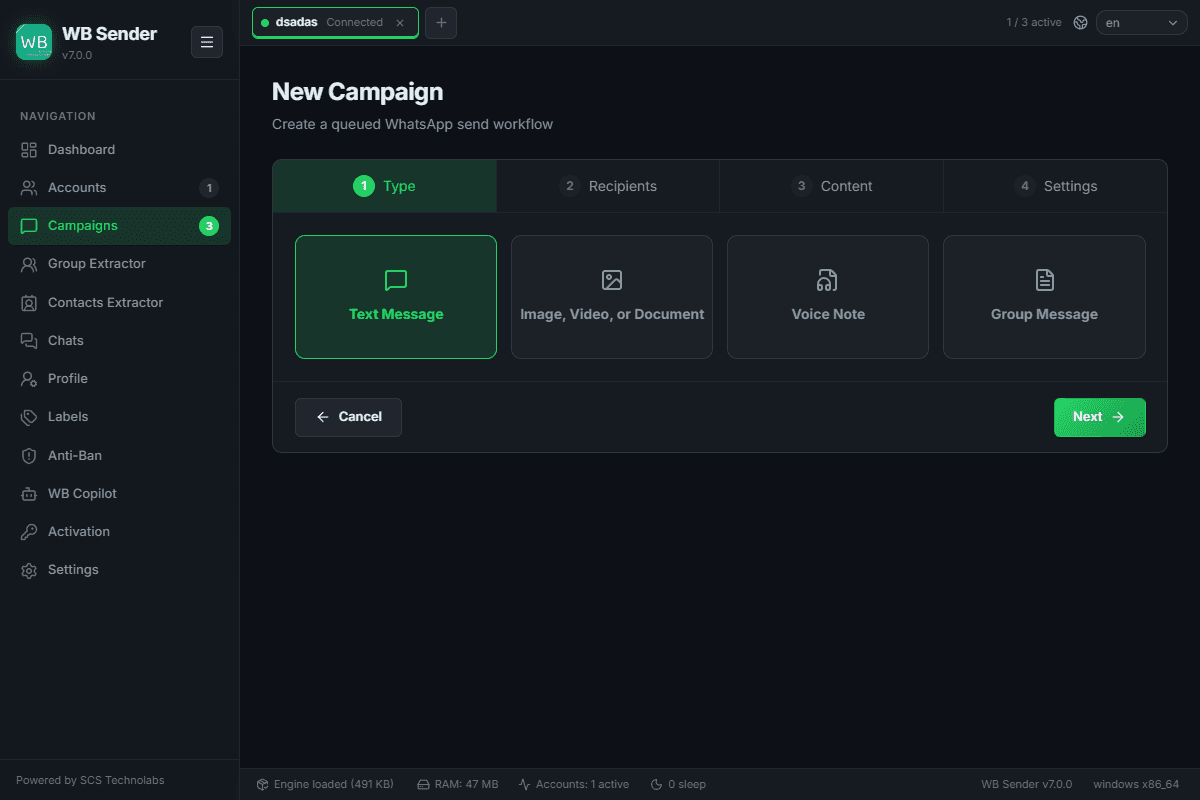Switch to step 1 Type tab
The height and width of the screenshot is (800, 1200).
point(385,186)
